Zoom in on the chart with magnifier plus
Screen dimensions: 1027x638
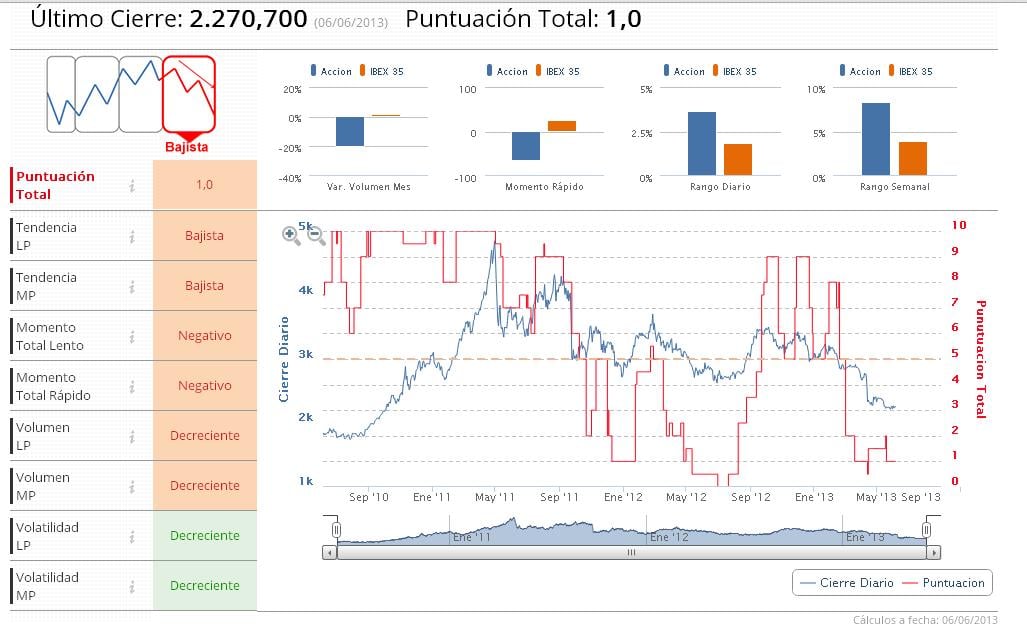291,235
